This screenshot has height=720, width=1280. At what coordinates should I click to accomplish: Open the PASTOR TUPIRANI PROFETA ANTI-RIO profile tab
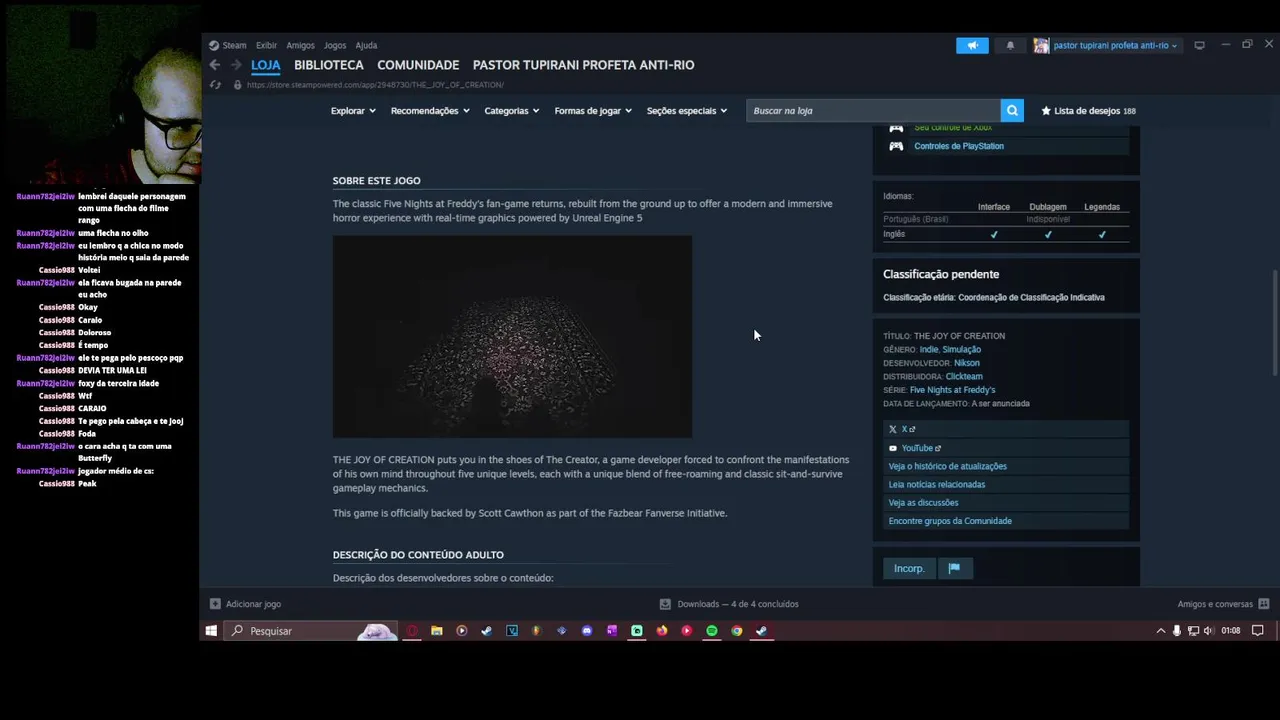[x=583, y=65]
